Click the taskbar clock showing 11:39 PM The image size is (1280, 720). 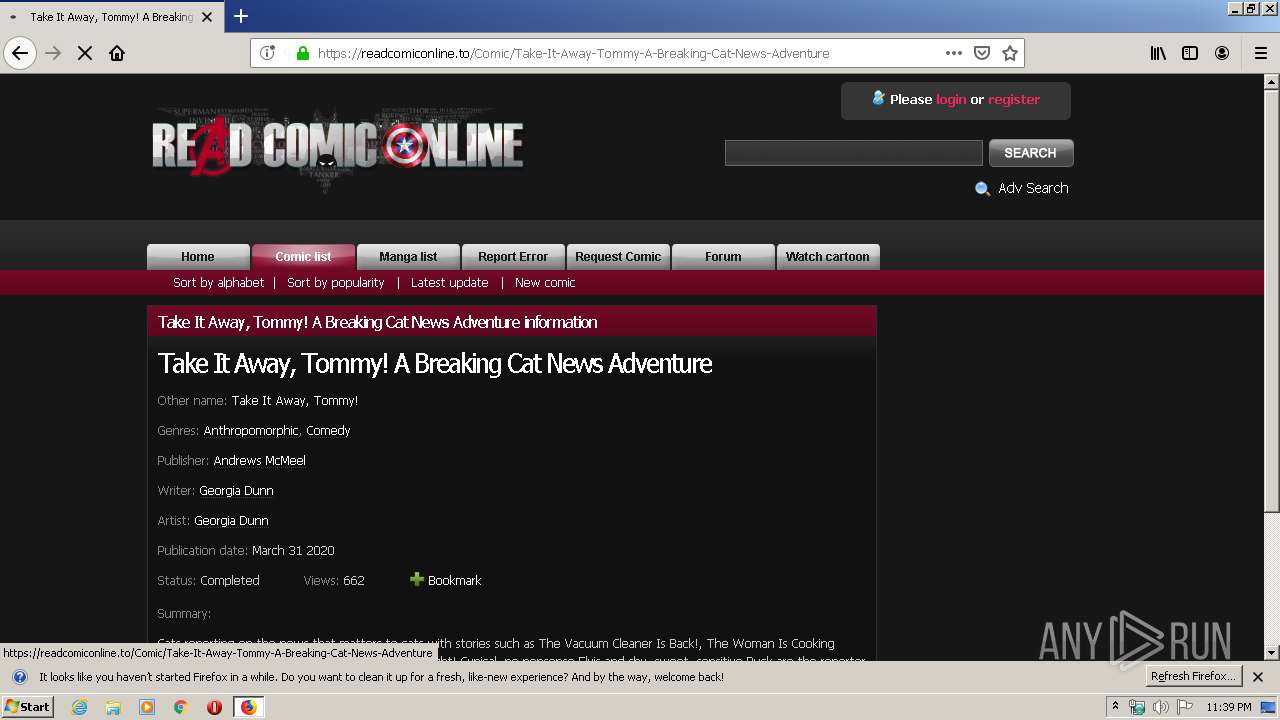pyautogui.click(x=1229, y=707)
